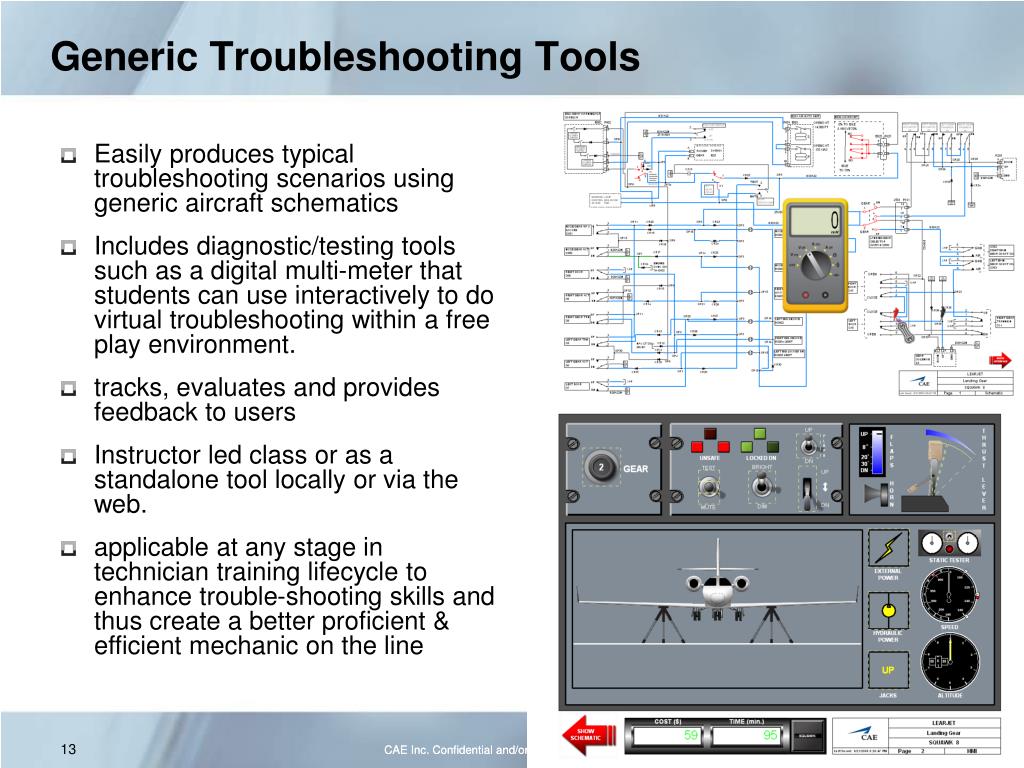
Task: Click the top green LOCKED DN light
Action: 760,433
